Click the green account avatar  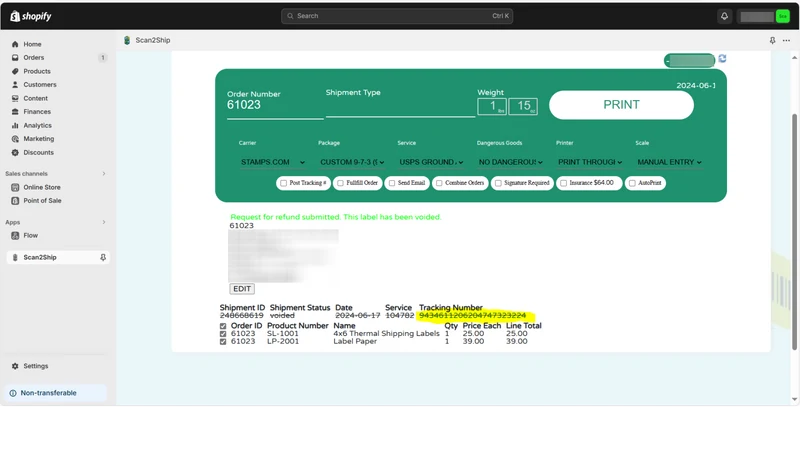[x=783, y=16]
